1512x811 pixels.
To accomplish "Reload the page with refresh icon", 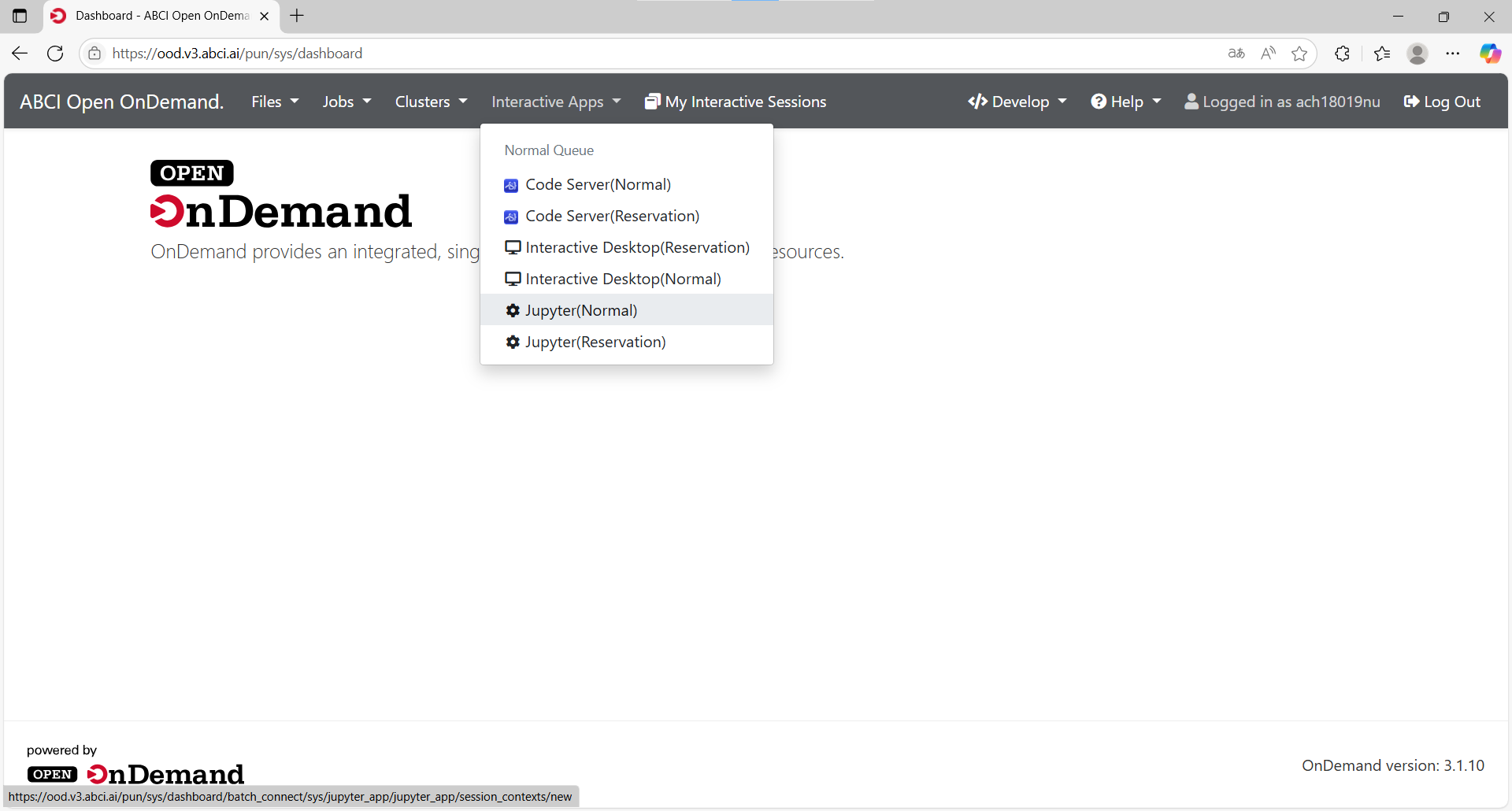I will [55, 54].
